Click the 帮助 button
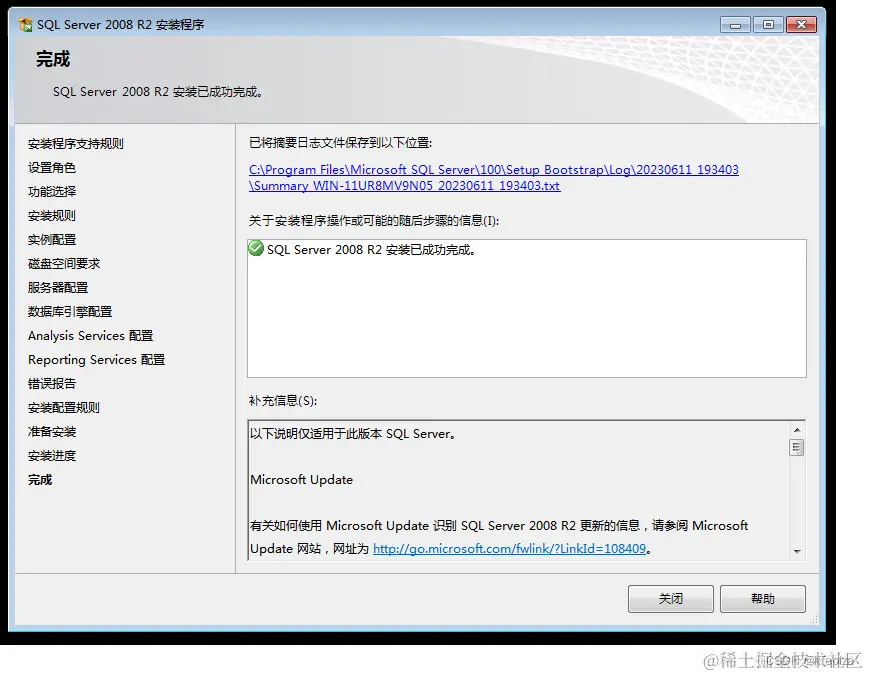This screenshot has width=869, height=677. (x=763, y=599)
